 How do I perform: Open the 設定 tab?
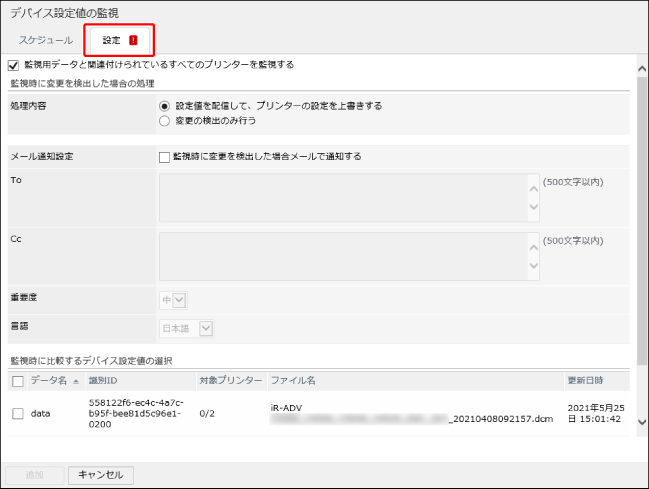(111, 41)
